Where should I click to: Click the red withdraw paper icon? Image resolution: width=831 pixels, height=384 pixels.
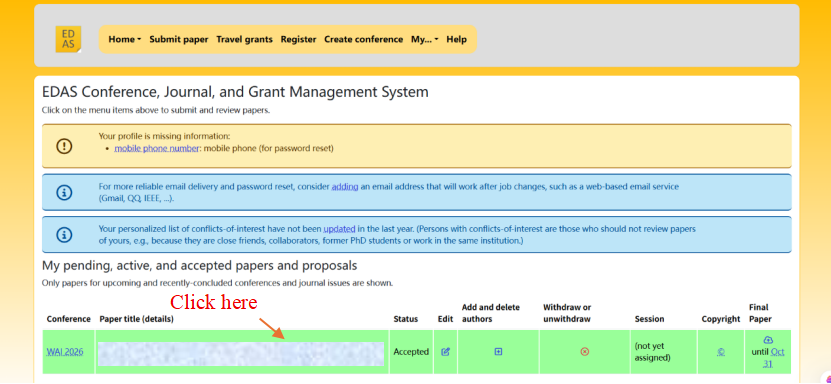coord(585,352)
